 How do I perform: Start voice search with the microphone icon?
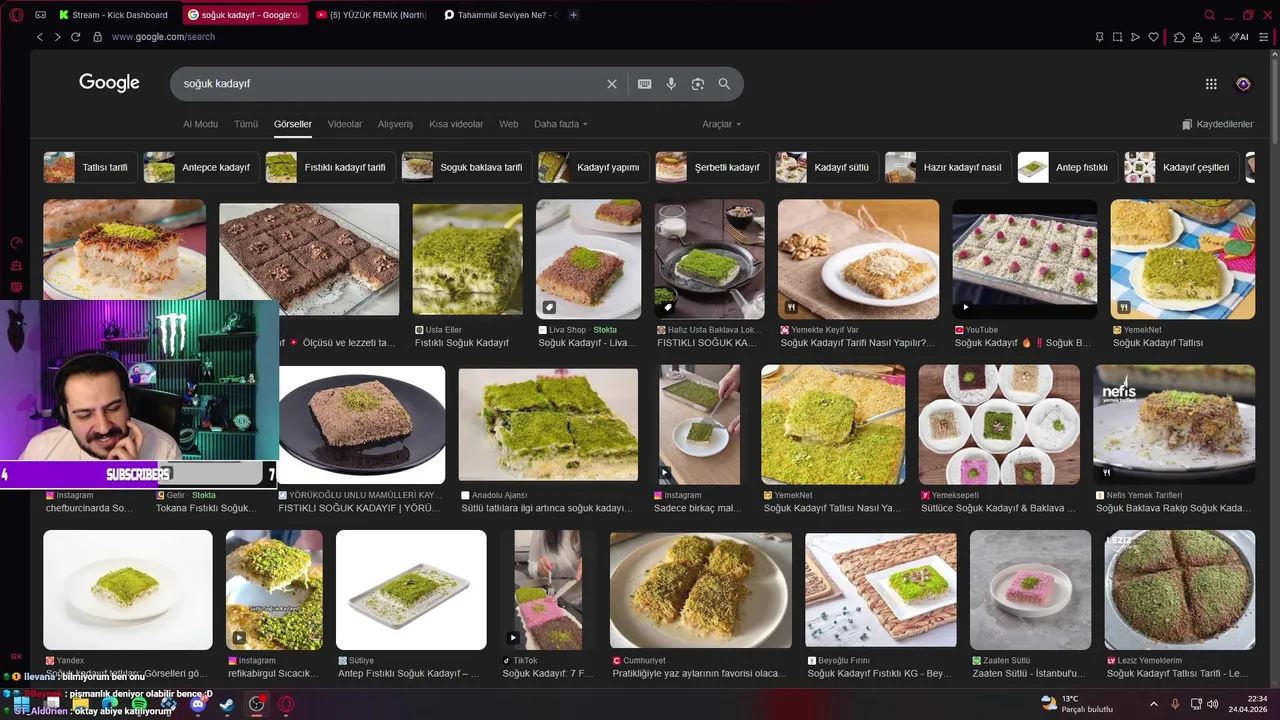(671, 84)
